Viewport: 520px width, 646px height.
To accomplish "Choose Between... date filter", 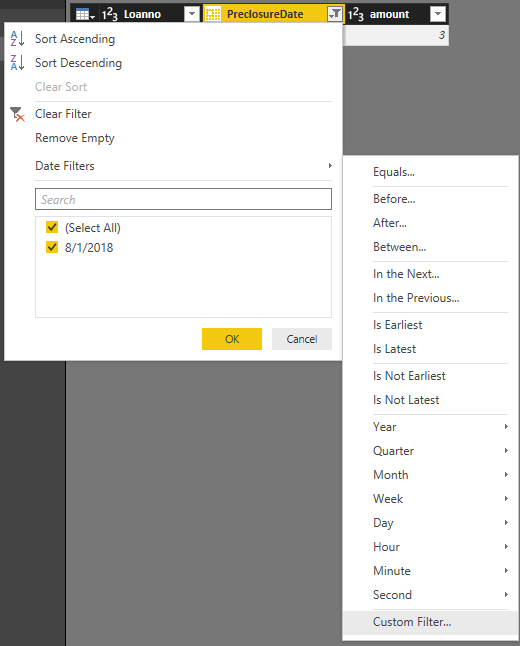I will pos(400,247).
